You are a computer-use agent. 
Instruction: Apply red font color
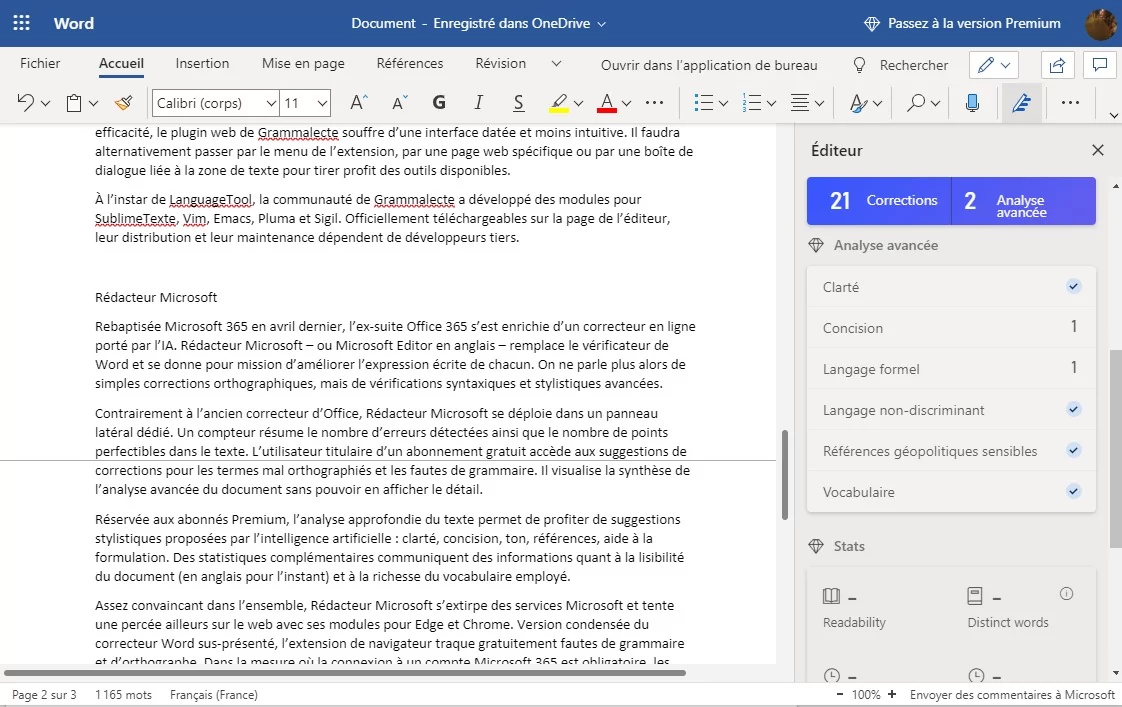(x=607, y=103)
